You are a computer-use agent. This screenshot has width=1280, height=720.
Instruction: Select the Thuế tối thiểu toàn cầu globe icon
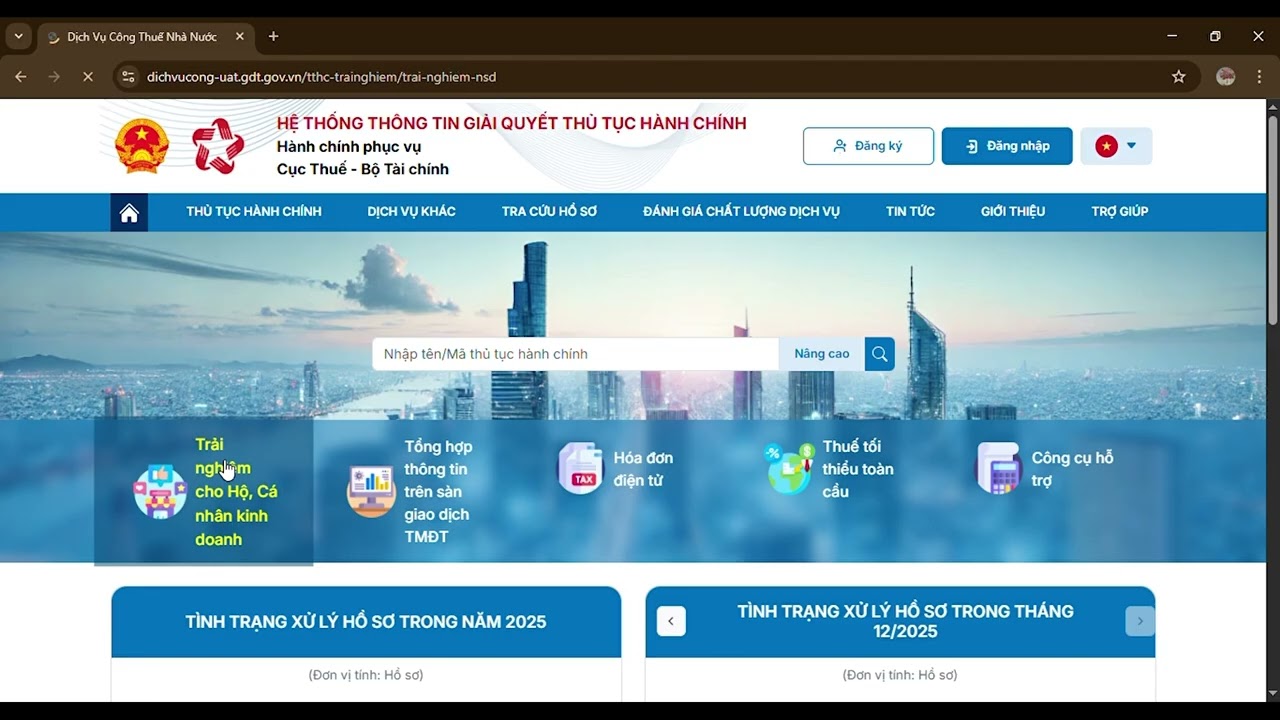789,468
